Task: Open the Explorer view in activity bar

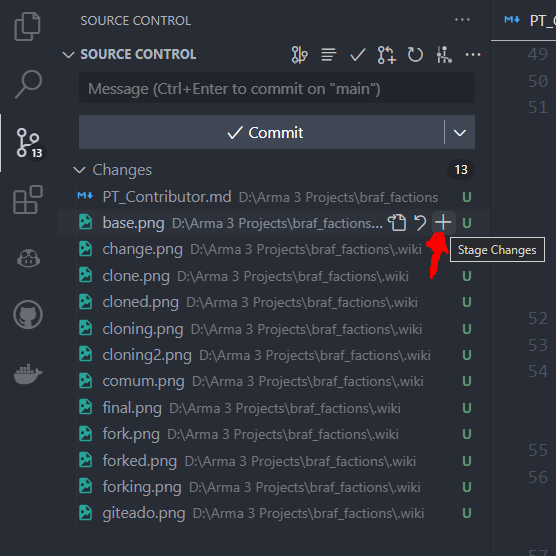Action: tap(28, 27)
